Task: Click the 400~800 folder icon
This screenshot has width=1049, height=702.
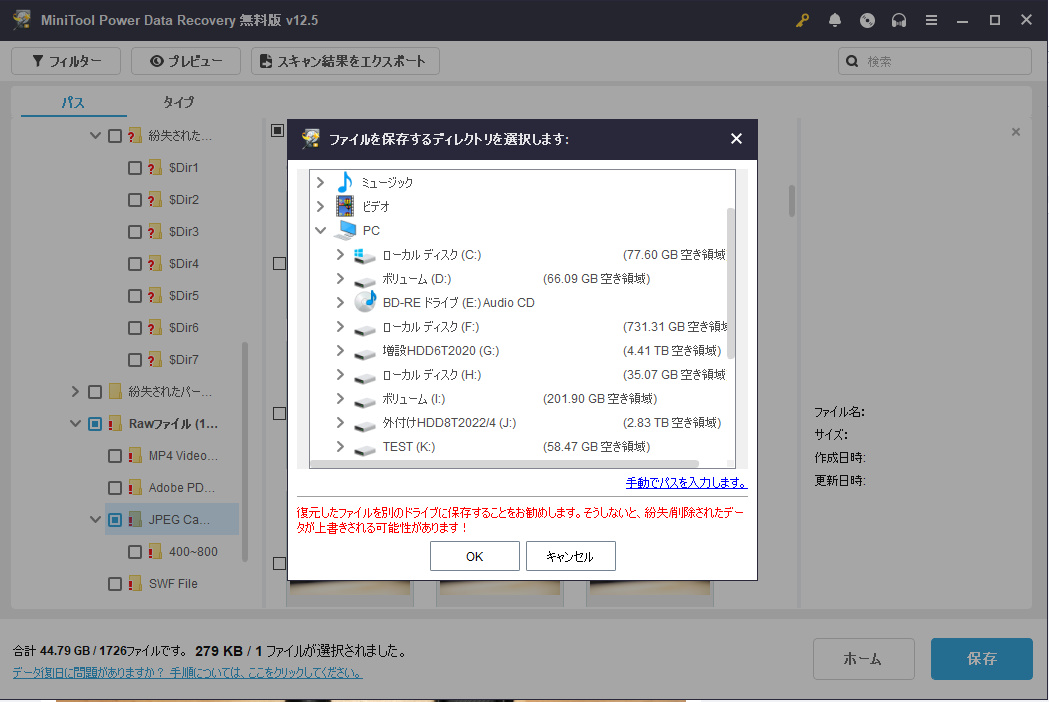Action: point(155,551)
